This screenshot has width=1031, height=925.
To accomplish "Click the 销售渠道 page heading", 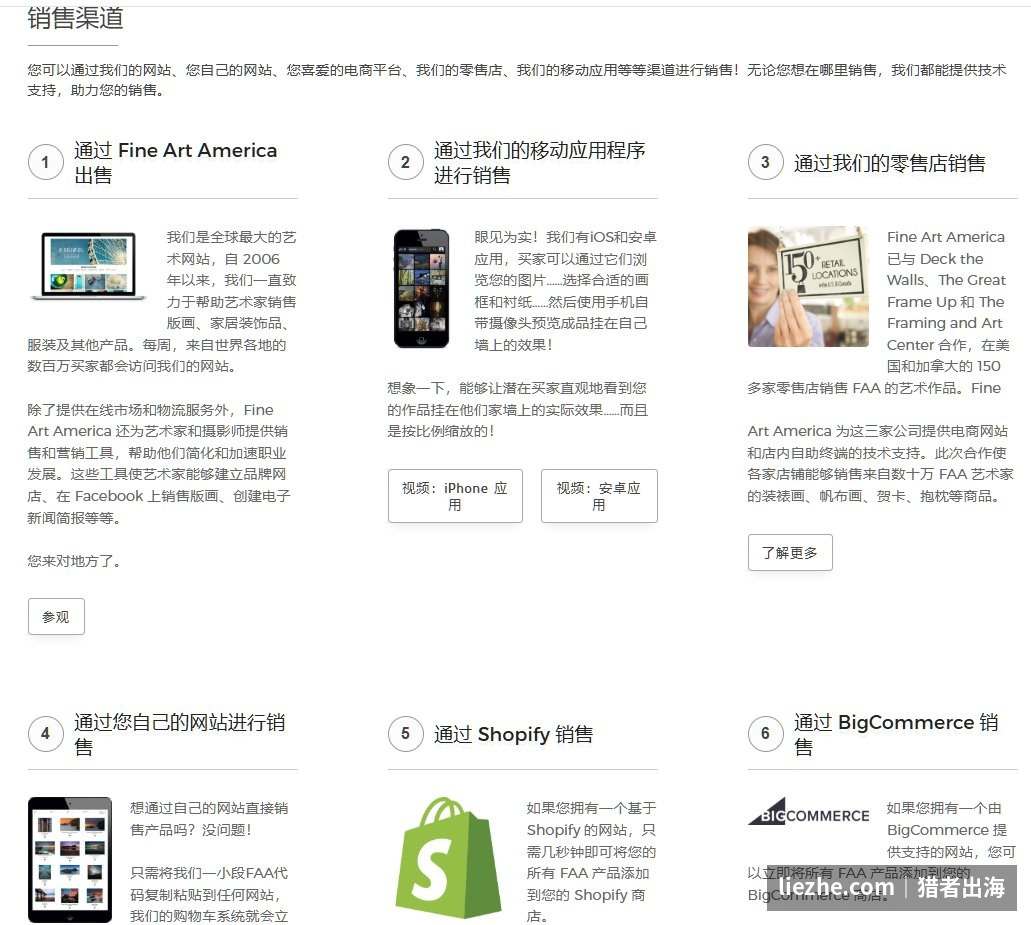I will [x=75, y=17].
